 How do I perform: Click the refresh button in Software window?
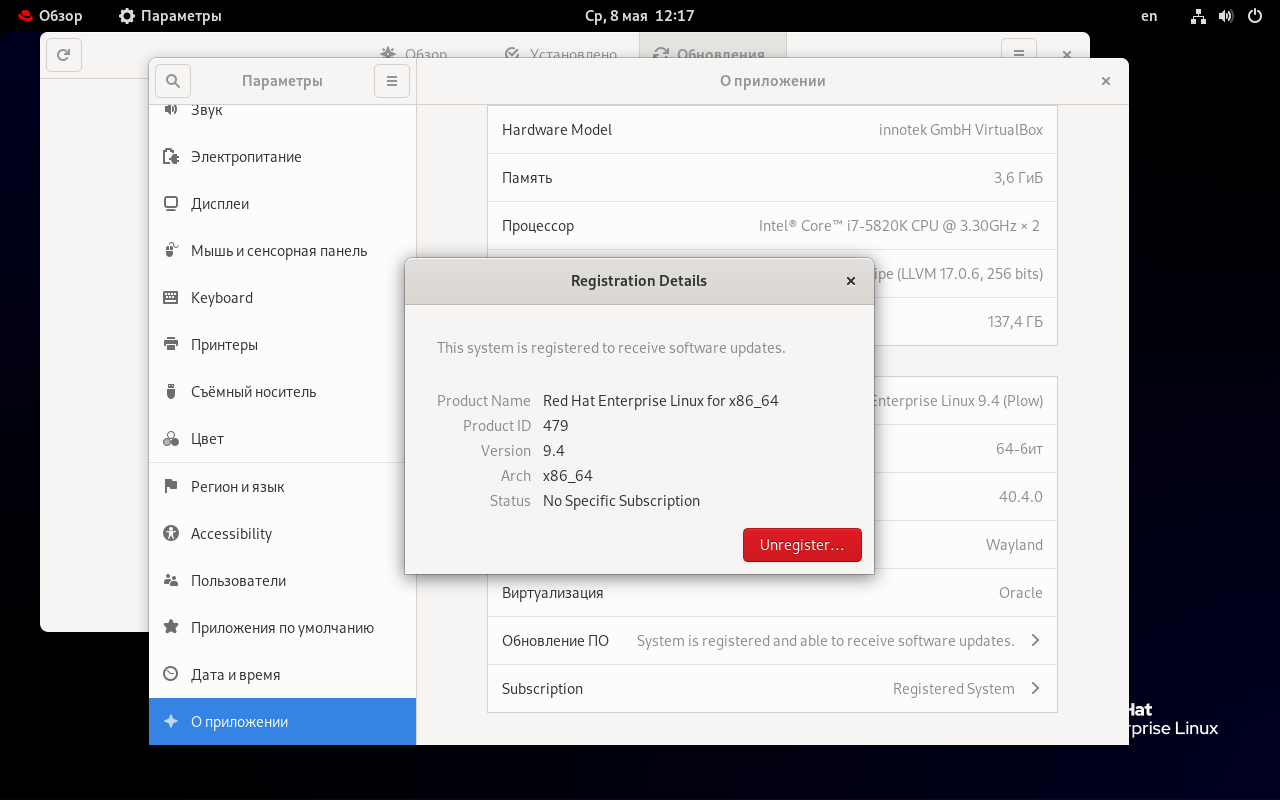pyautogui.click(x=64, y=55)
